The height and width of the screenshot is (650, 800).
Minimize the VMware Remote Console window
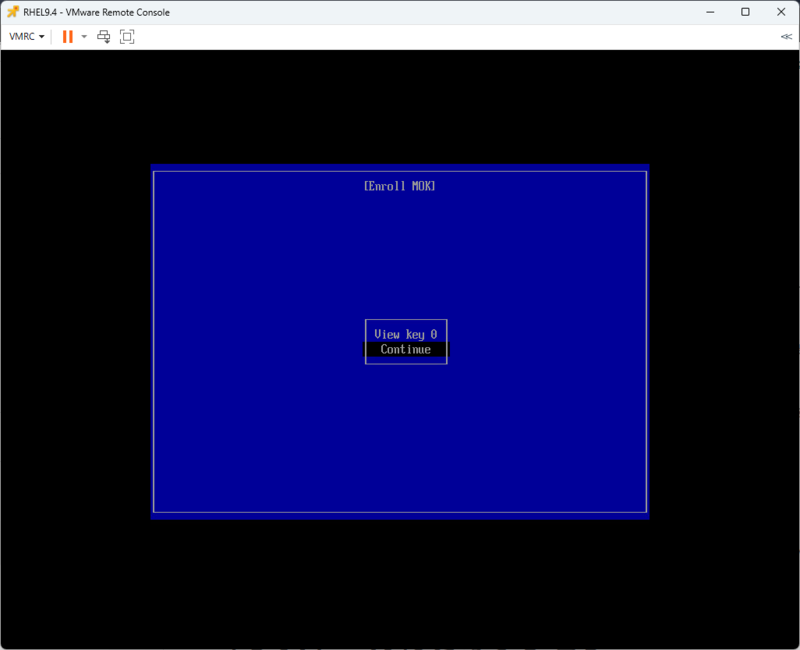(x=710, y=12)
